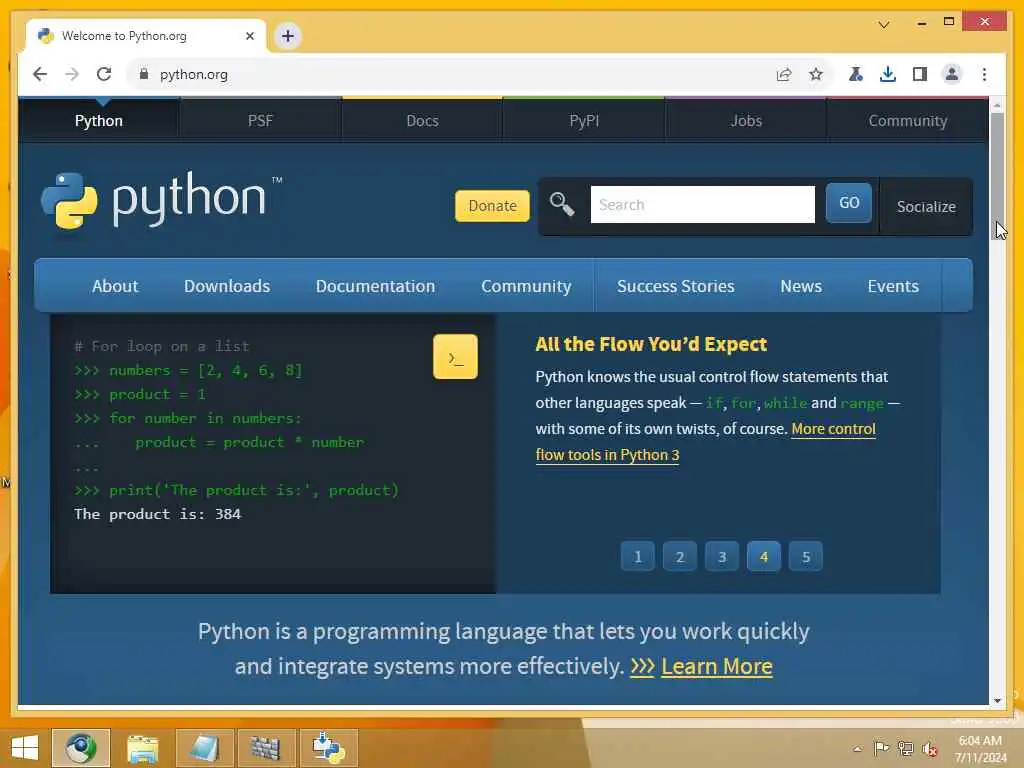Open the About menu
The width and height of the screenshot is (1024, 768).
tap(115, 286)
